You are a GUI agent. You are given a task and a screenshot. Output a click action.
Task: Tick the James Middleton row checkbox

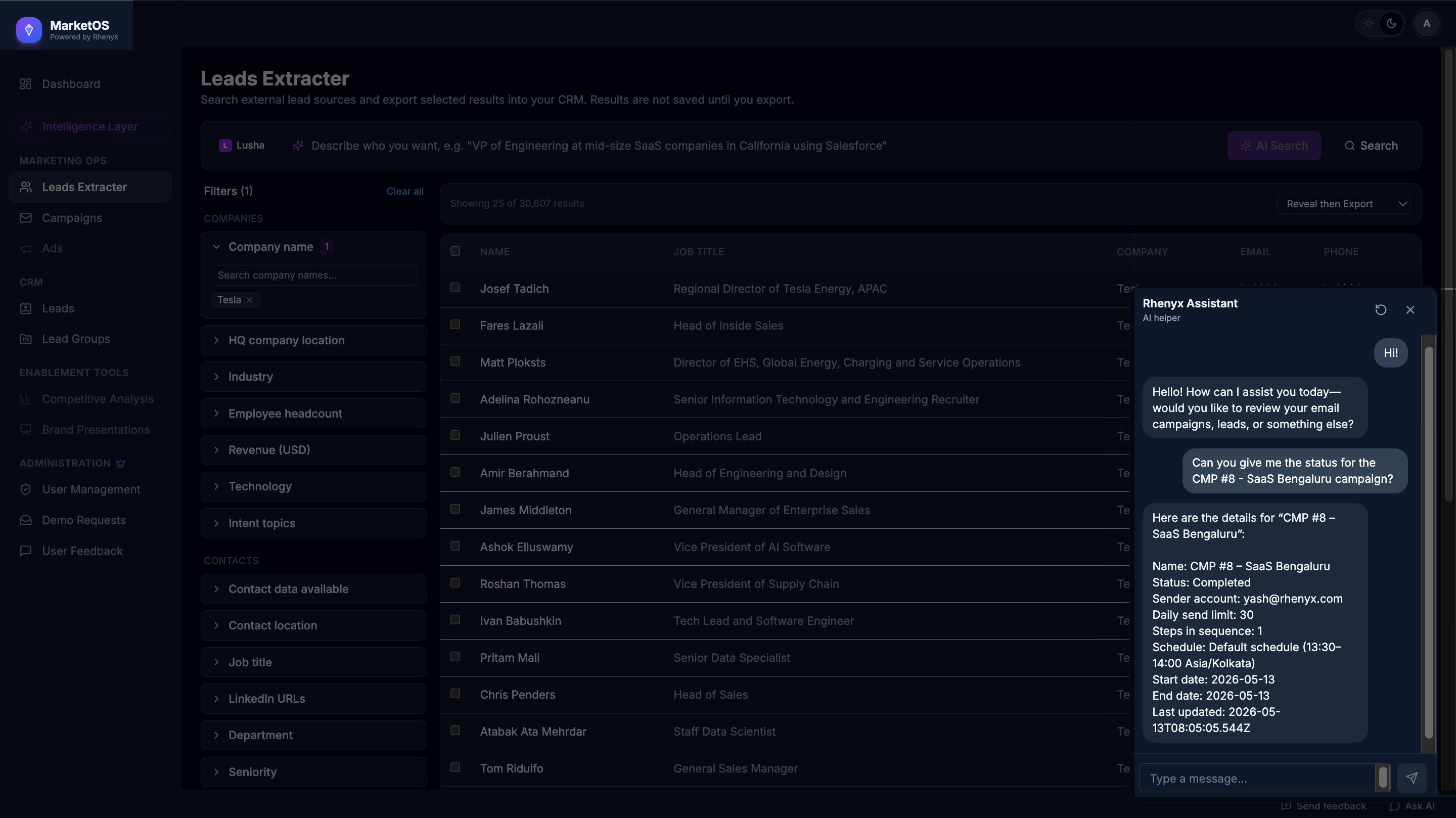[455, 509]
